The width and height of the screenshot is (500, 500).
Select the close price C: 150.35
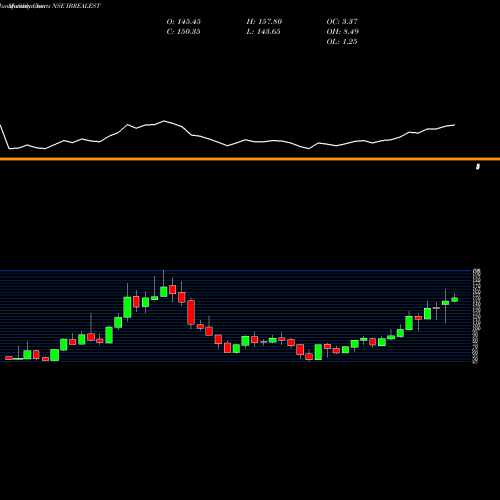184,32
